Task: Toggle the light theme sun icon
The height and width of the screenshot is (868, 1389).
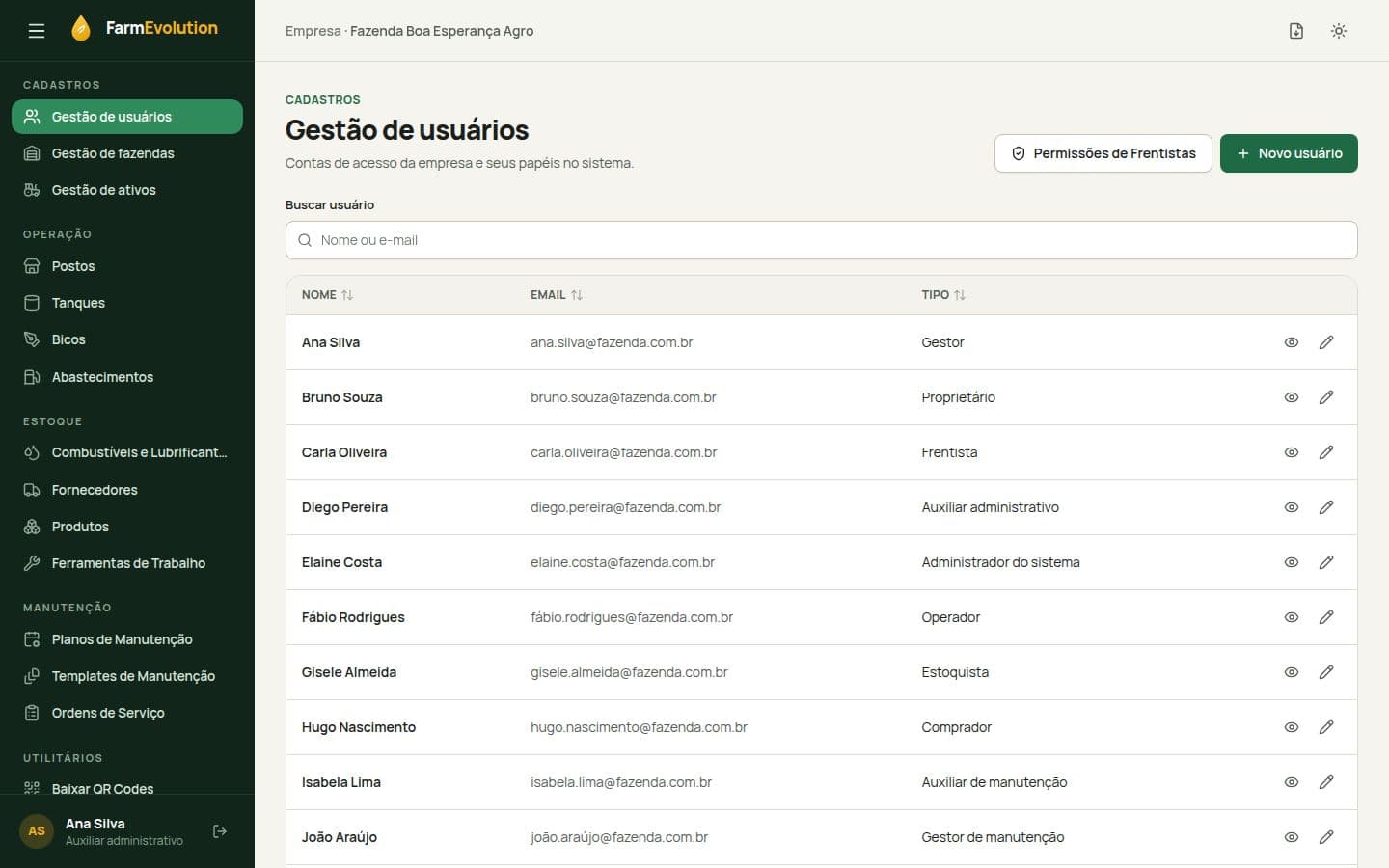Action: click(1339, 31)
